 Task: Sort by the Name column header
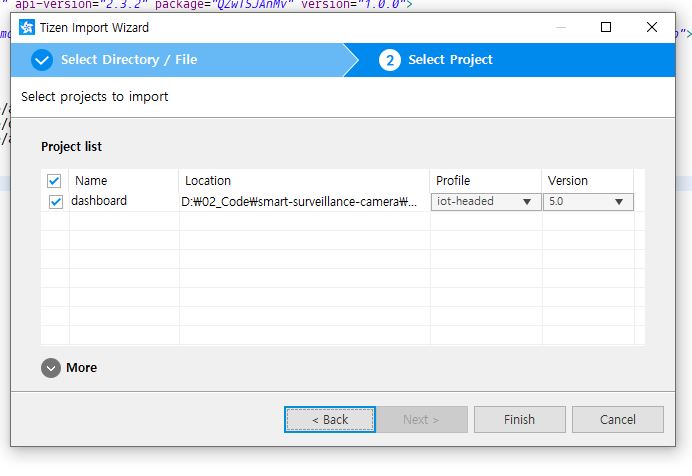click(124, 181)
